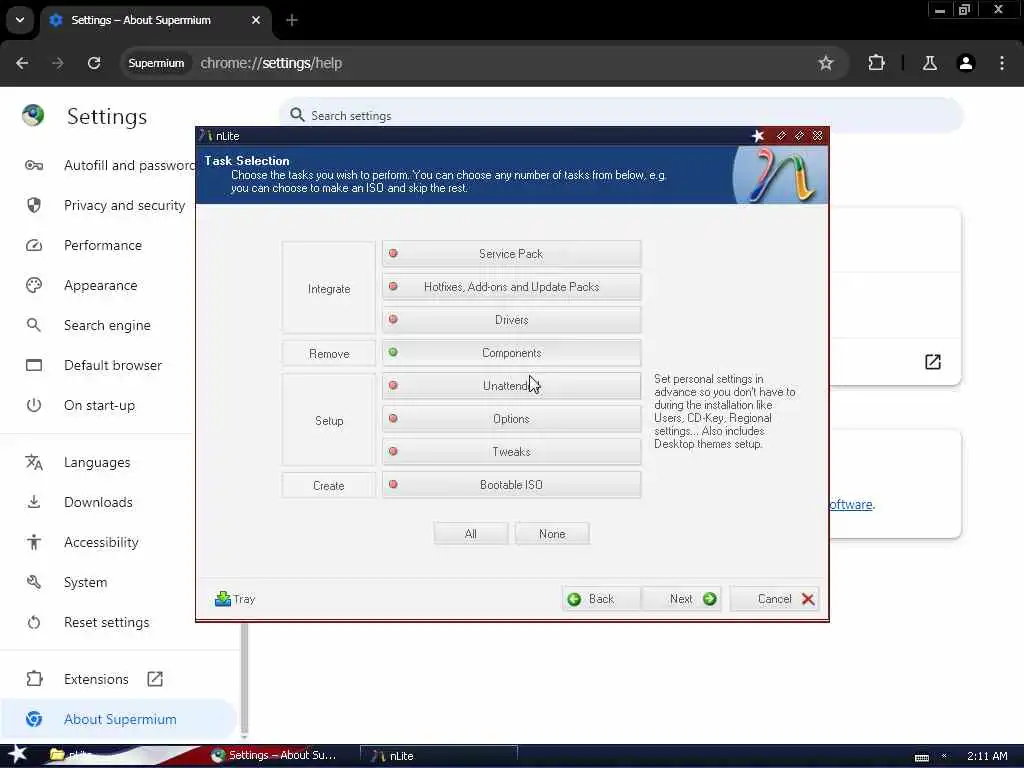This screenshot has width=1024, height=768.
Task: Click the Integrate group label
Action: point(329,289)
